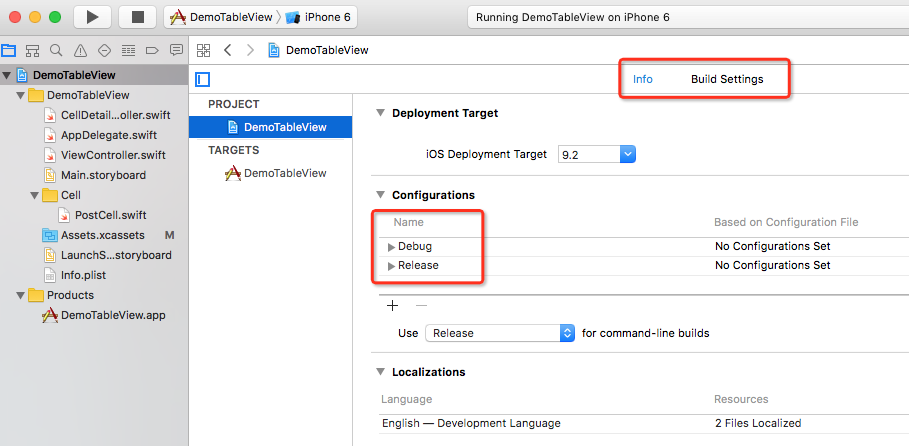Open the Report navigator speech bubble icon

tap(176, 50)
